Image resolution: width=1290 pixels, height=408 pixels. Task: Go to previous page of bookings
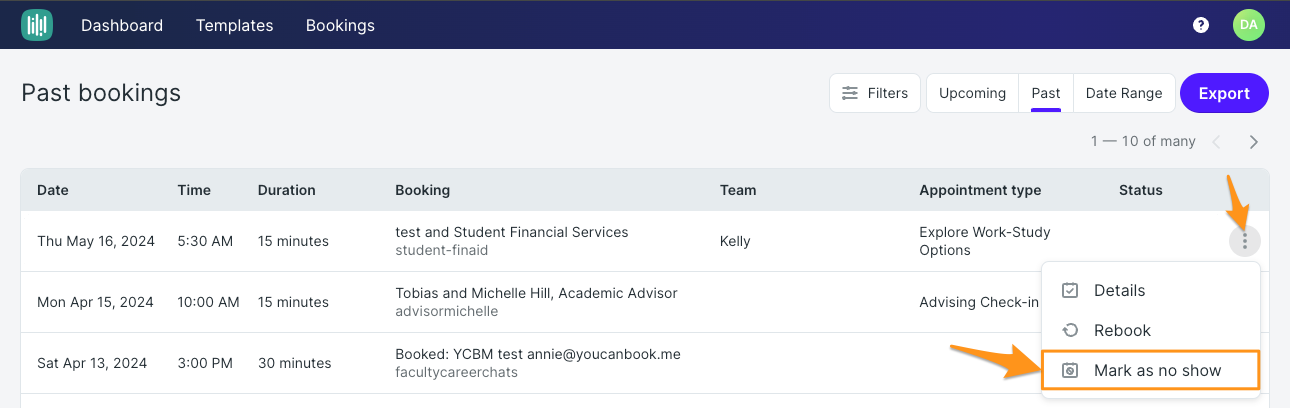tap(1217, 142)
